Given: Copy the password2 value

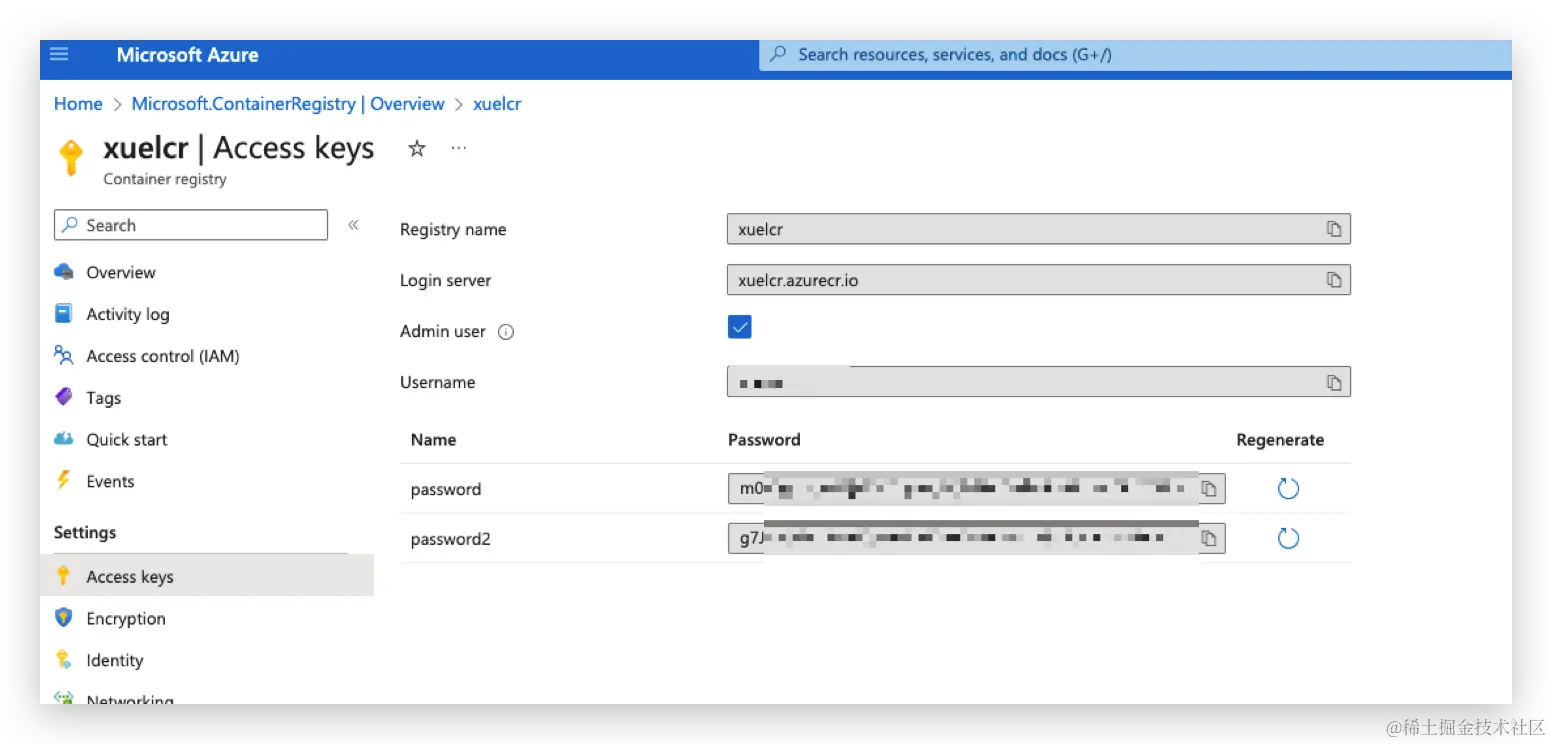Looking at the screenshot, I should point(1209,539).
